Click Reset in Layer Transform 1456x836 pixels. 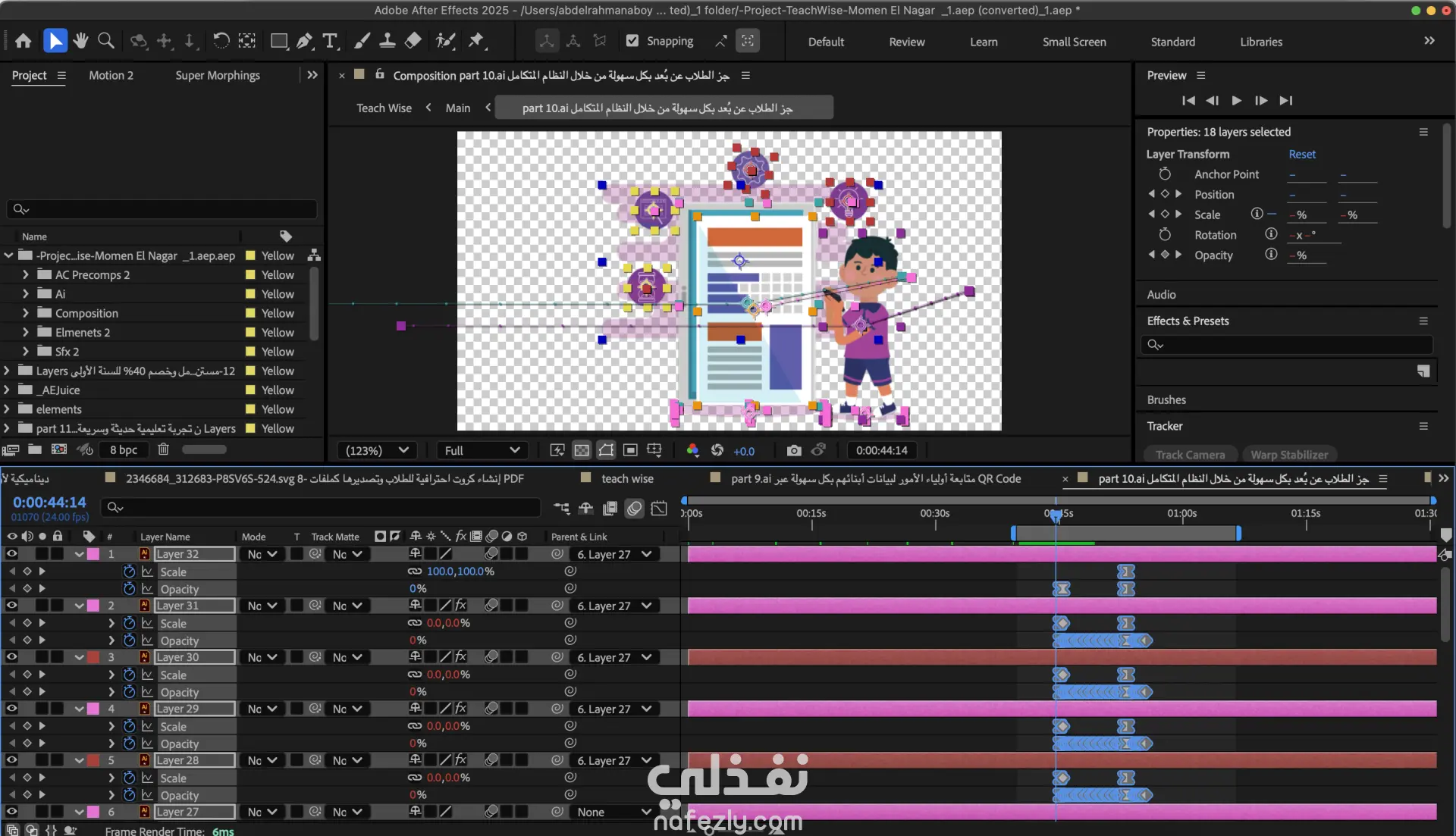[x=1301, y=154]
